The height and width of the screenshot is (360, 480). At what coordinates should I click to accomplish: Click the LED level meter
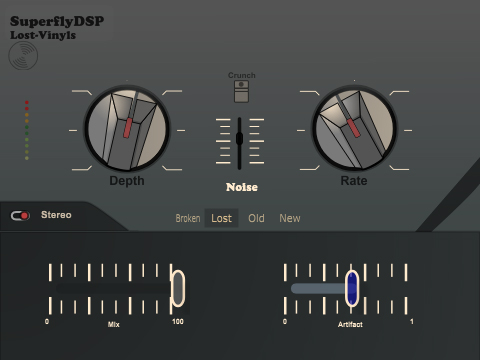pos(27,130)
